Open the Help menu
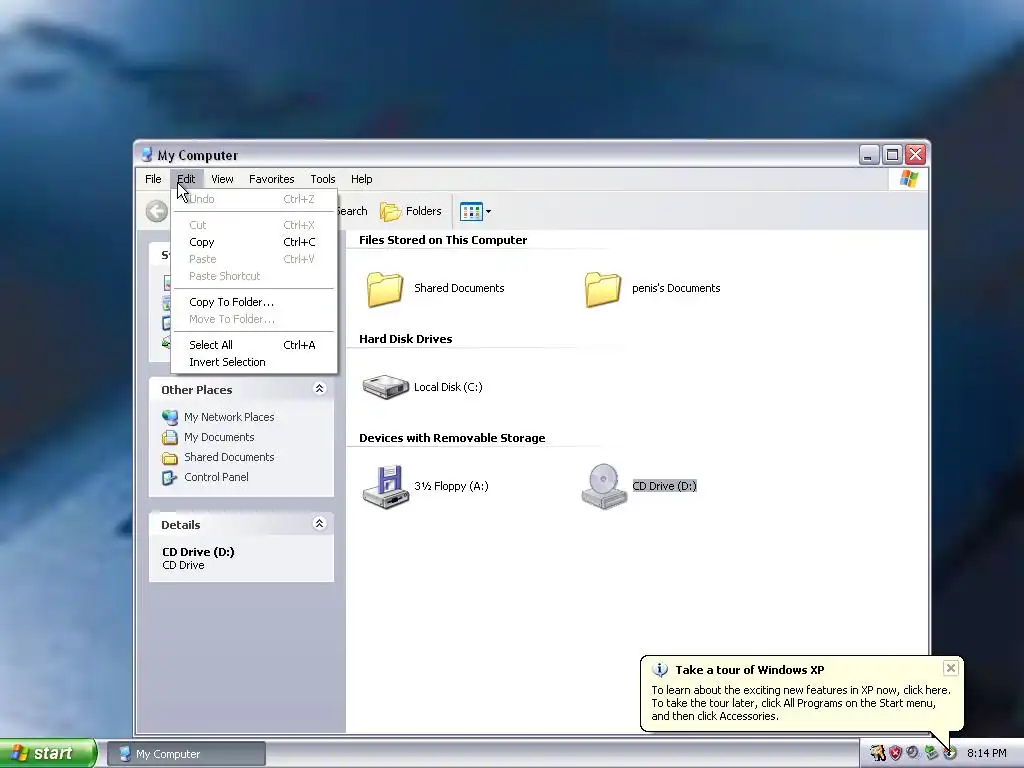 click(361, 179)
